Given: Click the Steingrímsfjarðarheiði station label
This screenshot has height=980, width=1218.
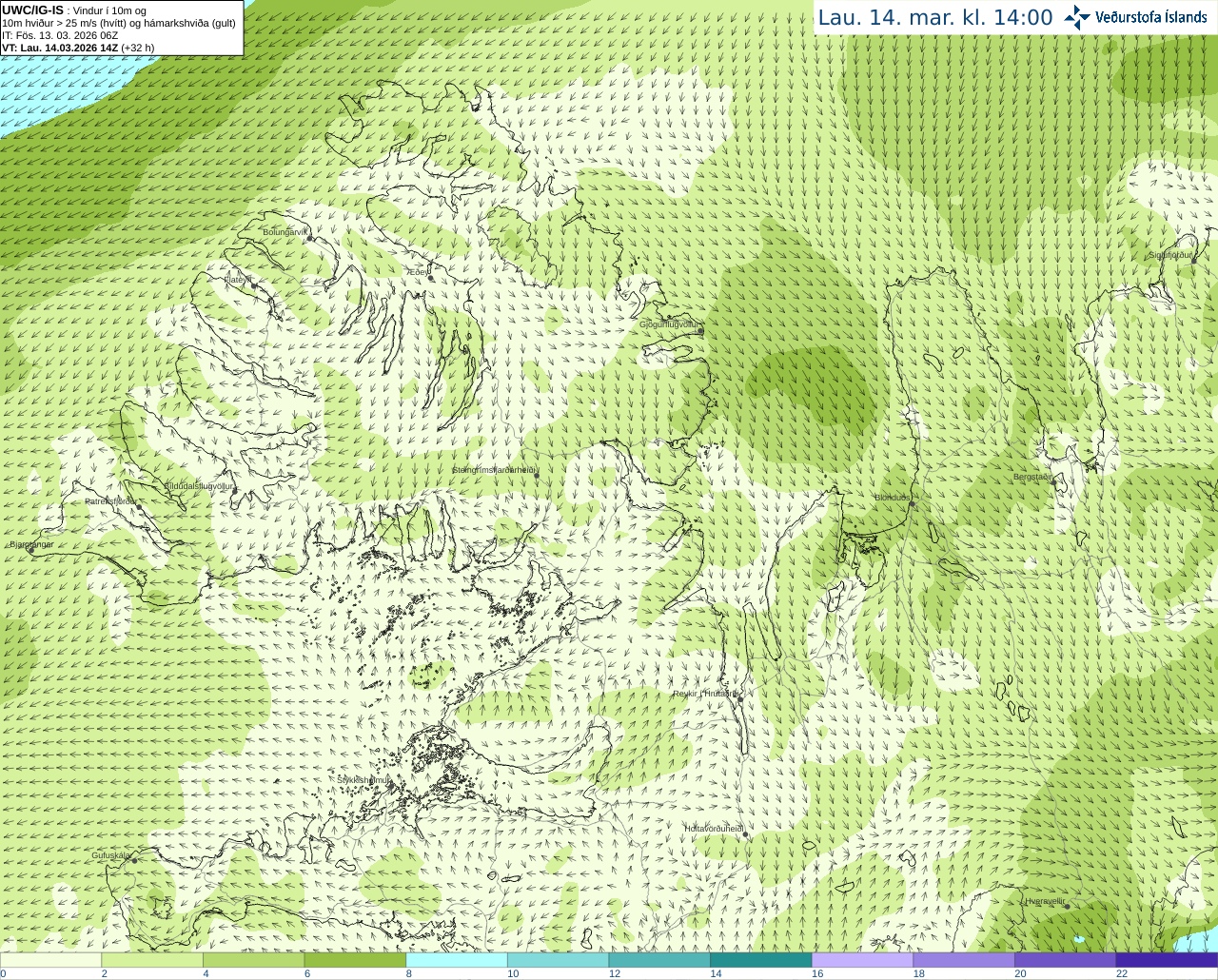Looking at the screenshot, I should [495, 470].
